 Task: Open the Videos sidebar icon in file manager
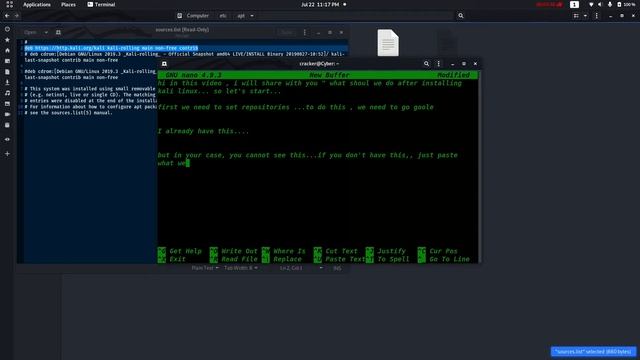[7, 114]
